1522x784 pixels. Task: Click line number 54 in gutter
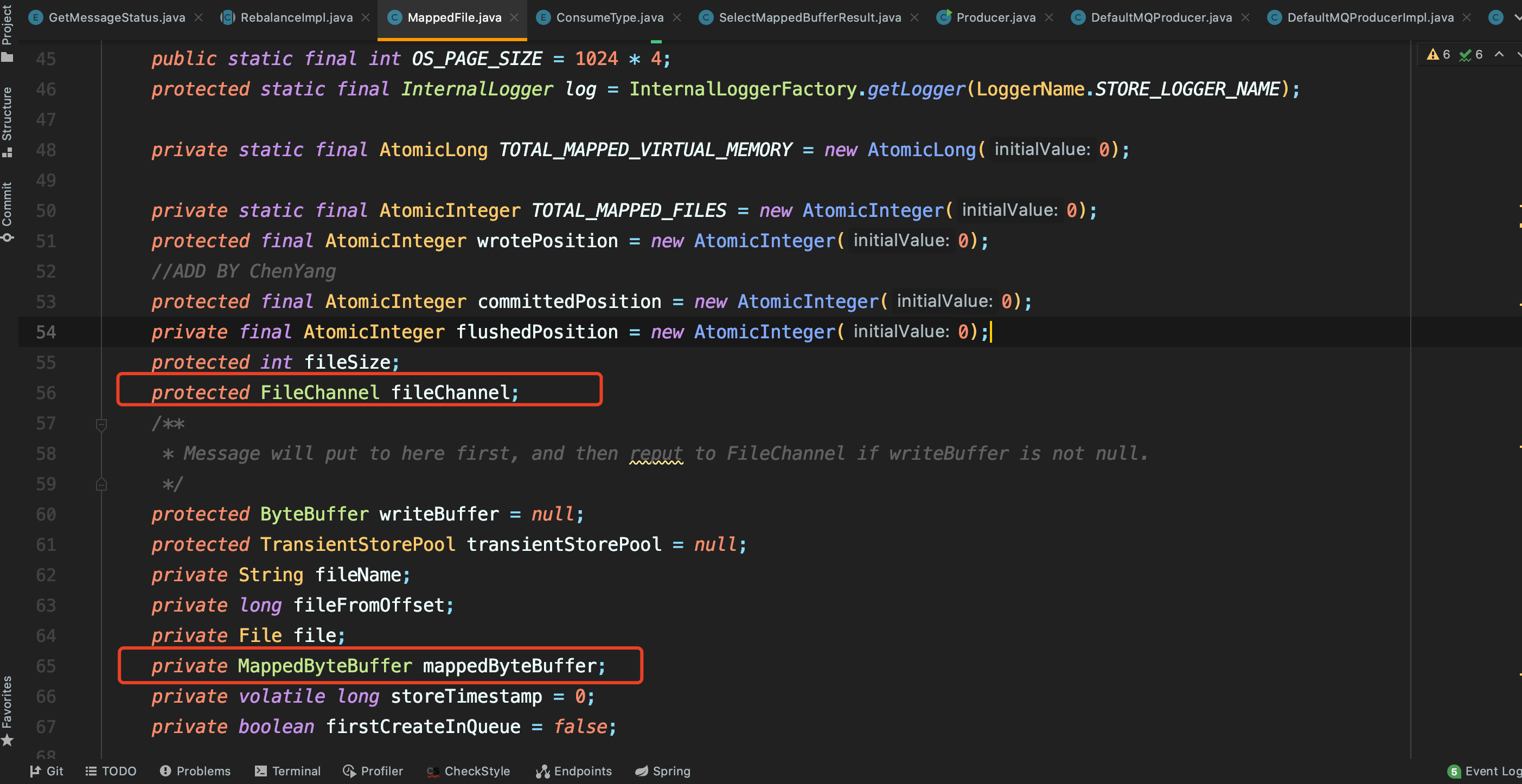coord(46,332)
